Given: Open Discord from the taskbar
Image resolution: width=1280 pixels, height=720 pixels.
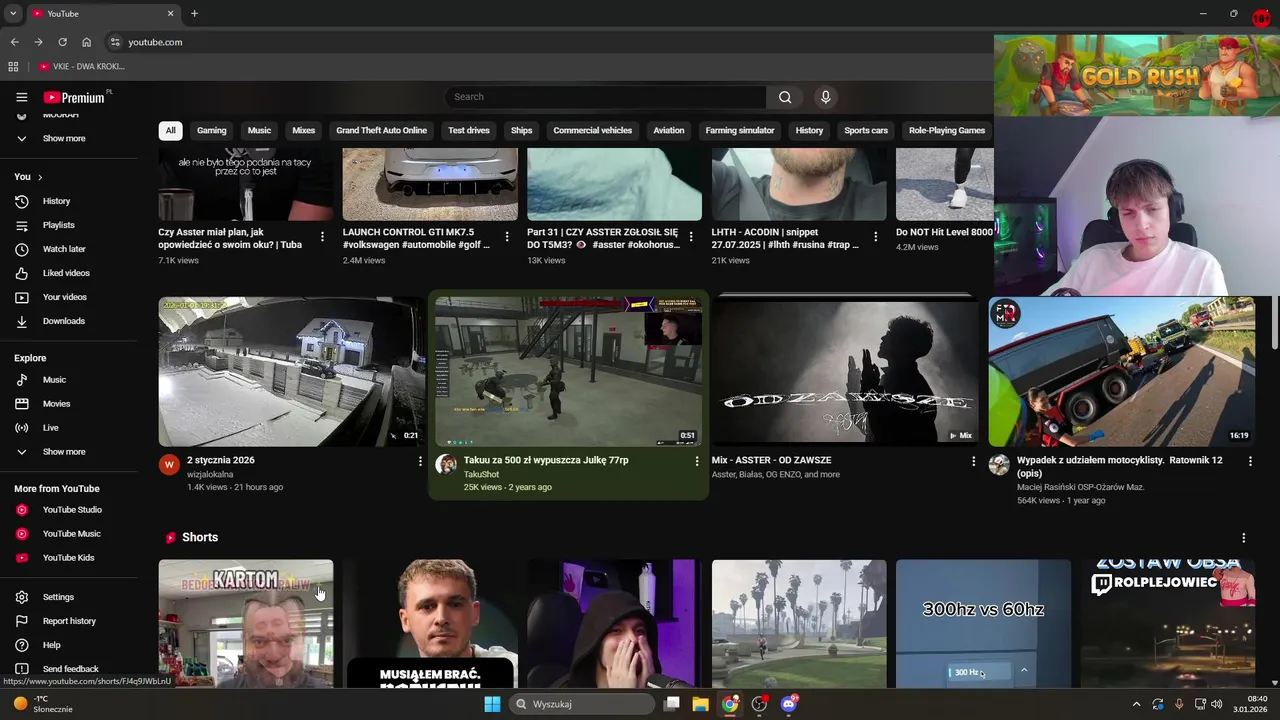Looking at the screenshot, I should [x=788, y=704].
